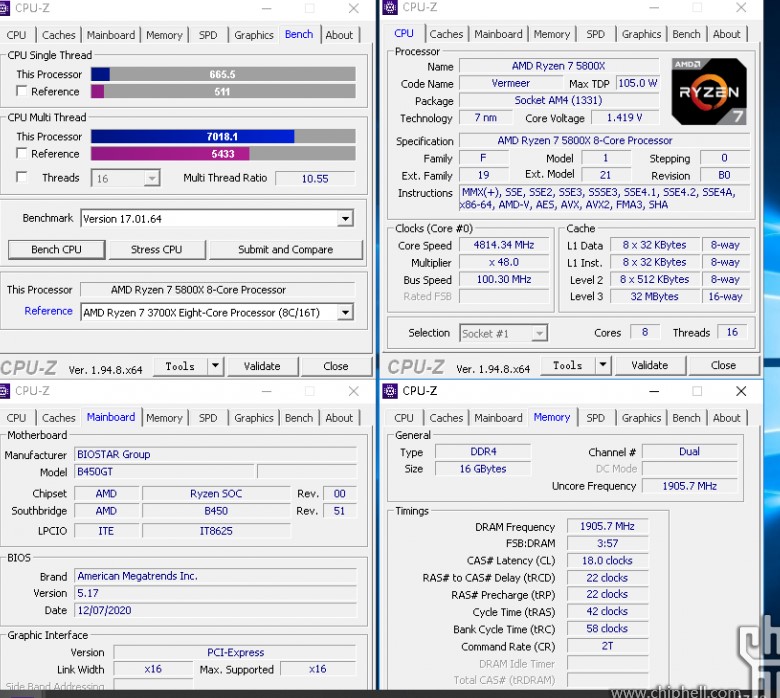Image resolution: width=780 pixels, height=698 pixels.
Task: Open the Socket #1 Selection dropdown
Action: click(x=539, y=333)
